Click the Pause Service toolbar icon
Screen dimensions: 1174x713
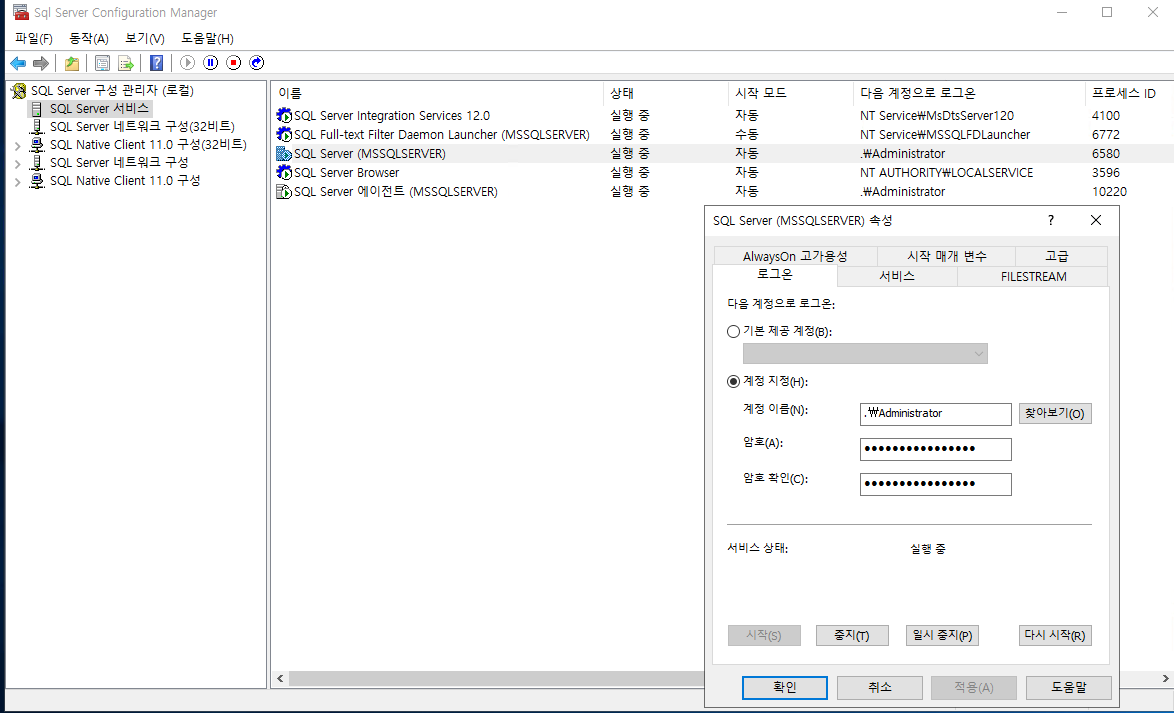pos(210,63)
